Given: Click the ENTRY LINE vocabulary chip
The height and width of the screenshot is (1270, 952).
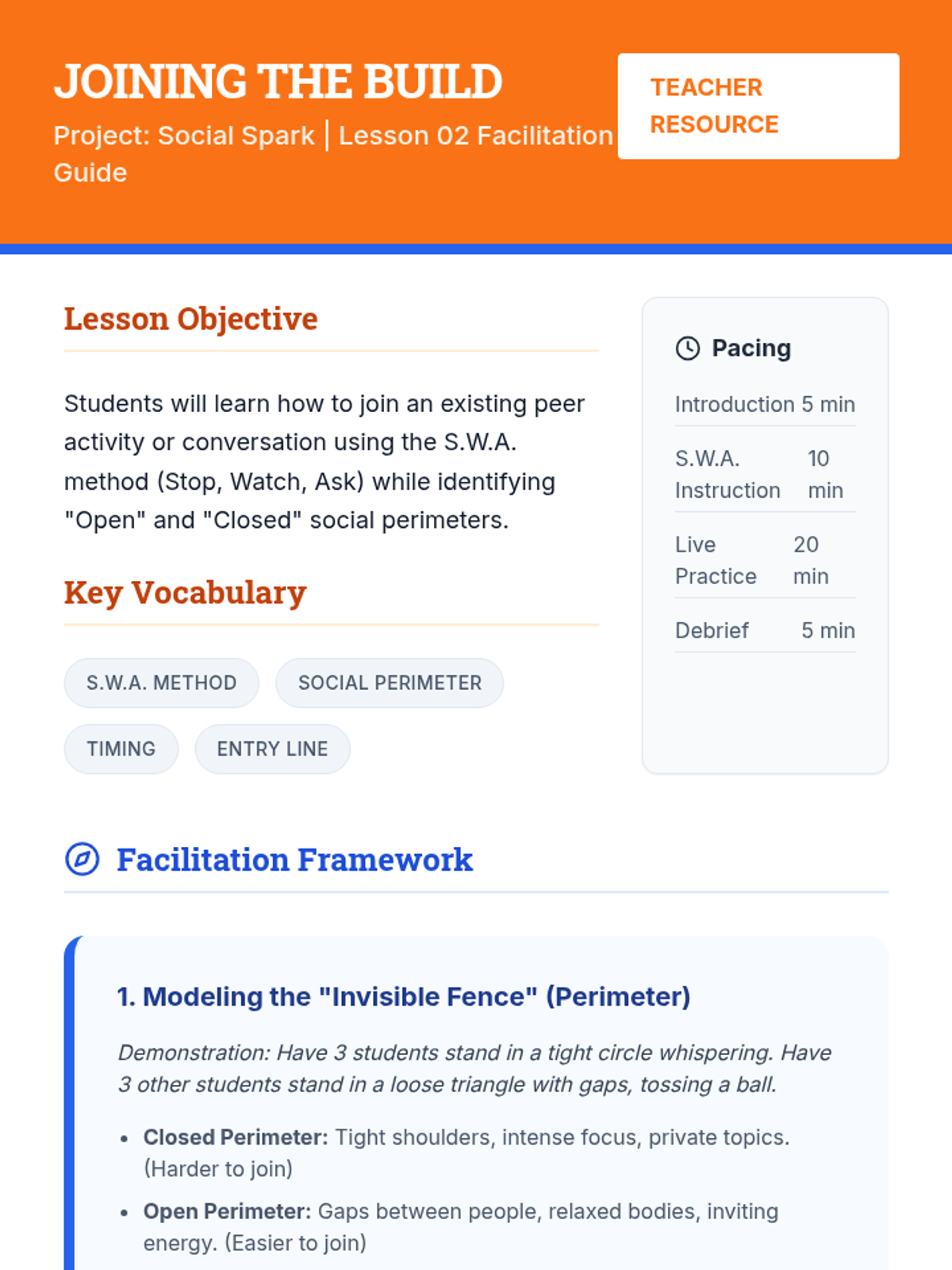Looking at the screenshot, I should coord(272,749).
